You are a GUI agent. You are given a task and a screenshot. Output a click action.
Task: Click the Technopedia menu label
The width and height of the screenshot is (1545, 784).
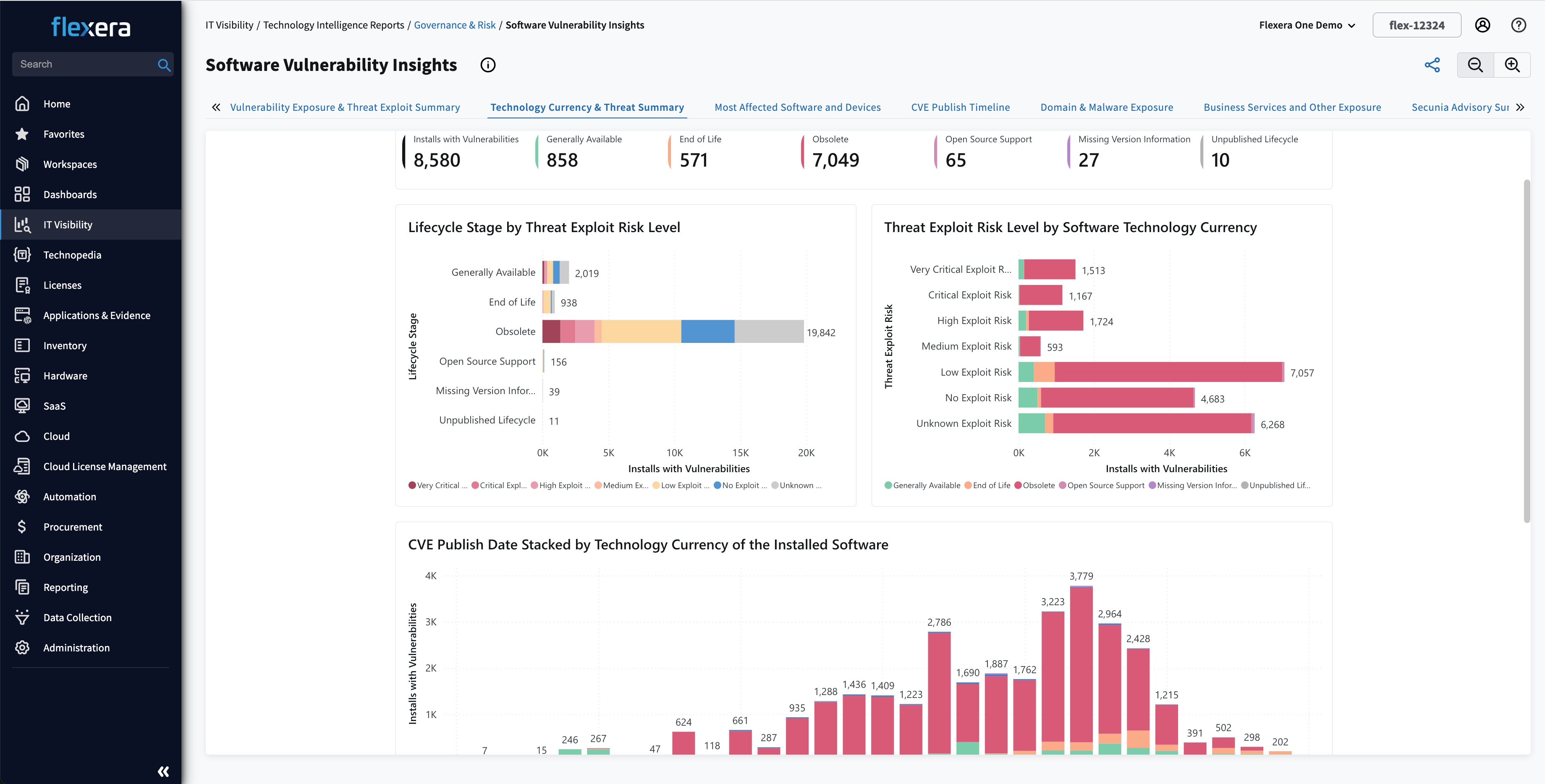click(72, 255)
